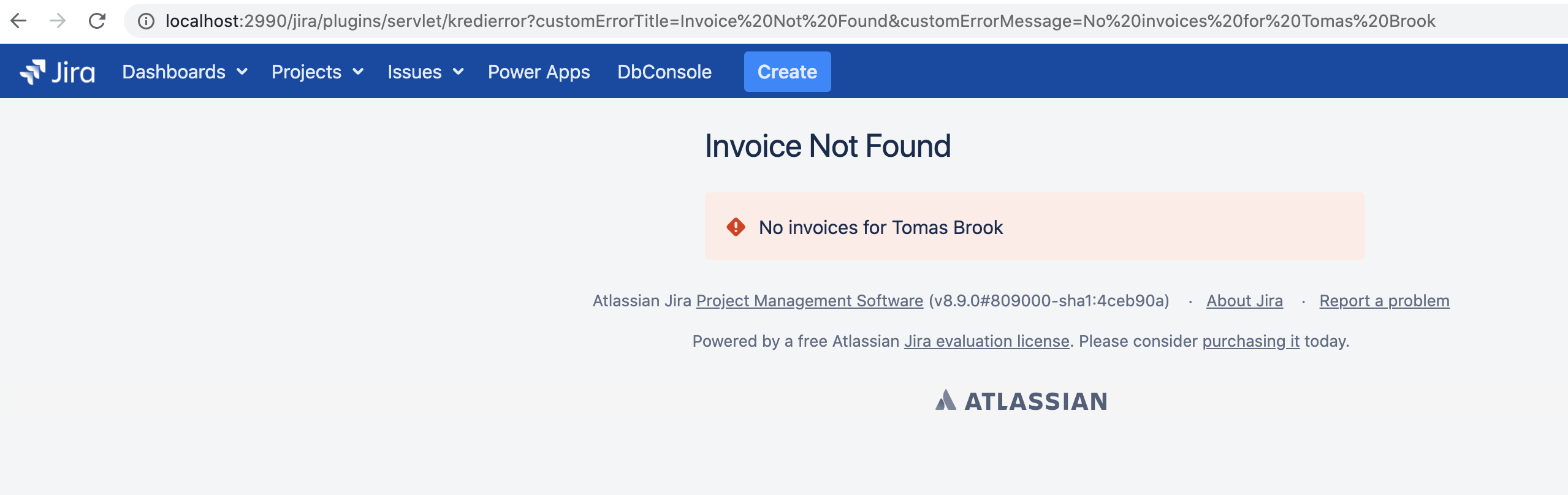
Task: Open the Power Apps menu item
Action: (x=539, y=72)
